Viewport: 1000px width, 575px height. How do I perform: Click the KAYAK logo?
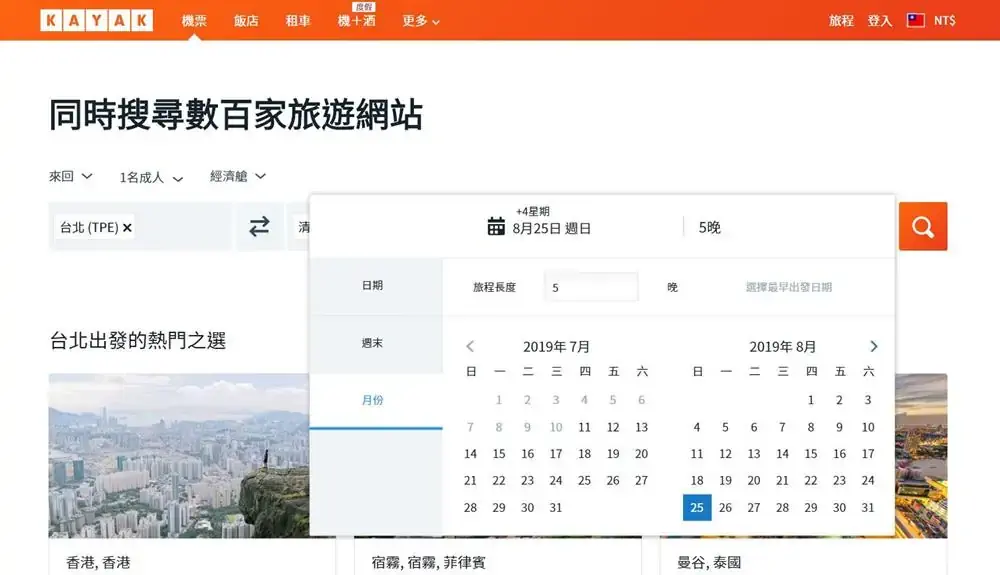[96, 20]
